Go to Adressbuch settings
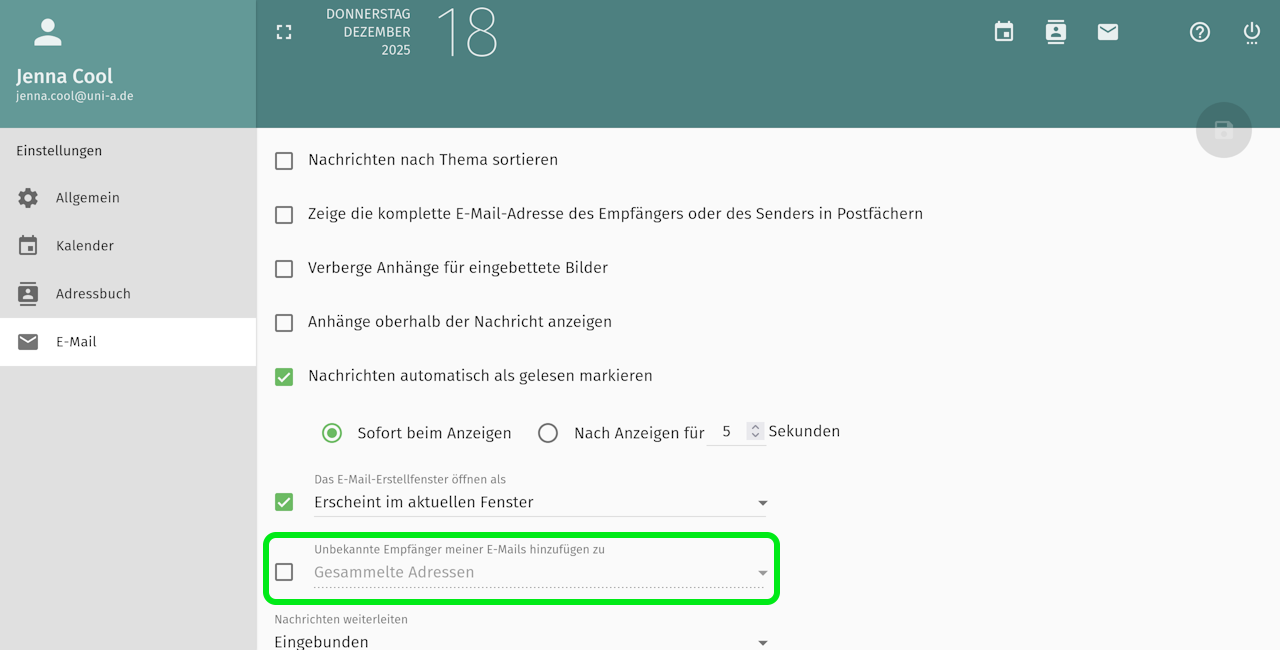Image resolution: width=1280 pixels, height=650 pixels. [93, 294]
